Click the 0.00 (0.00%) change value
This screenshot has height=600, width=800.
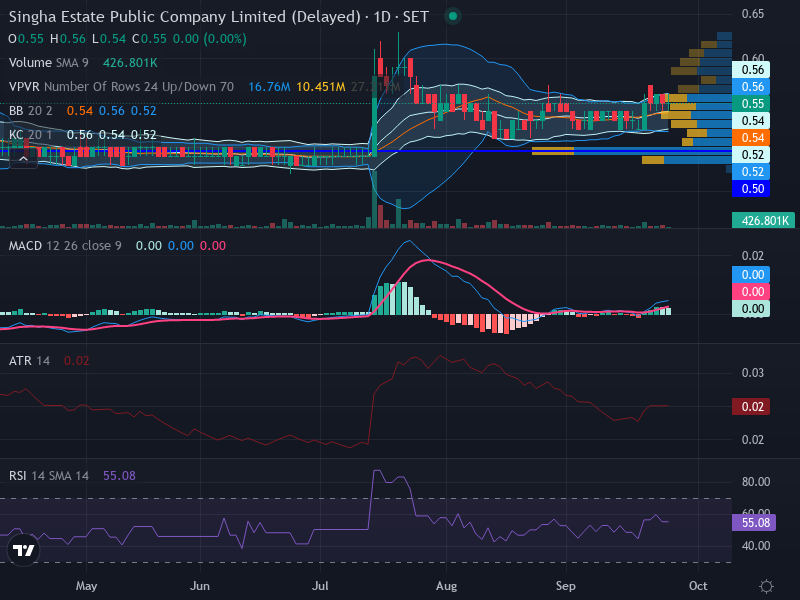[x=210, y=39]
